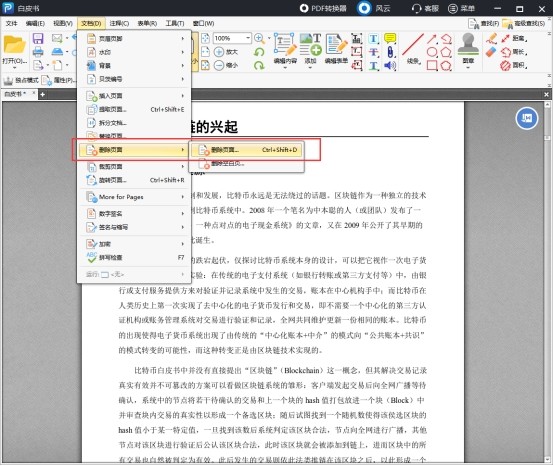Click the plus icon to add new tab
Image resolution: width=553 pixels, height=466 pixels.
pyautogui.click(x=42, y=94)
